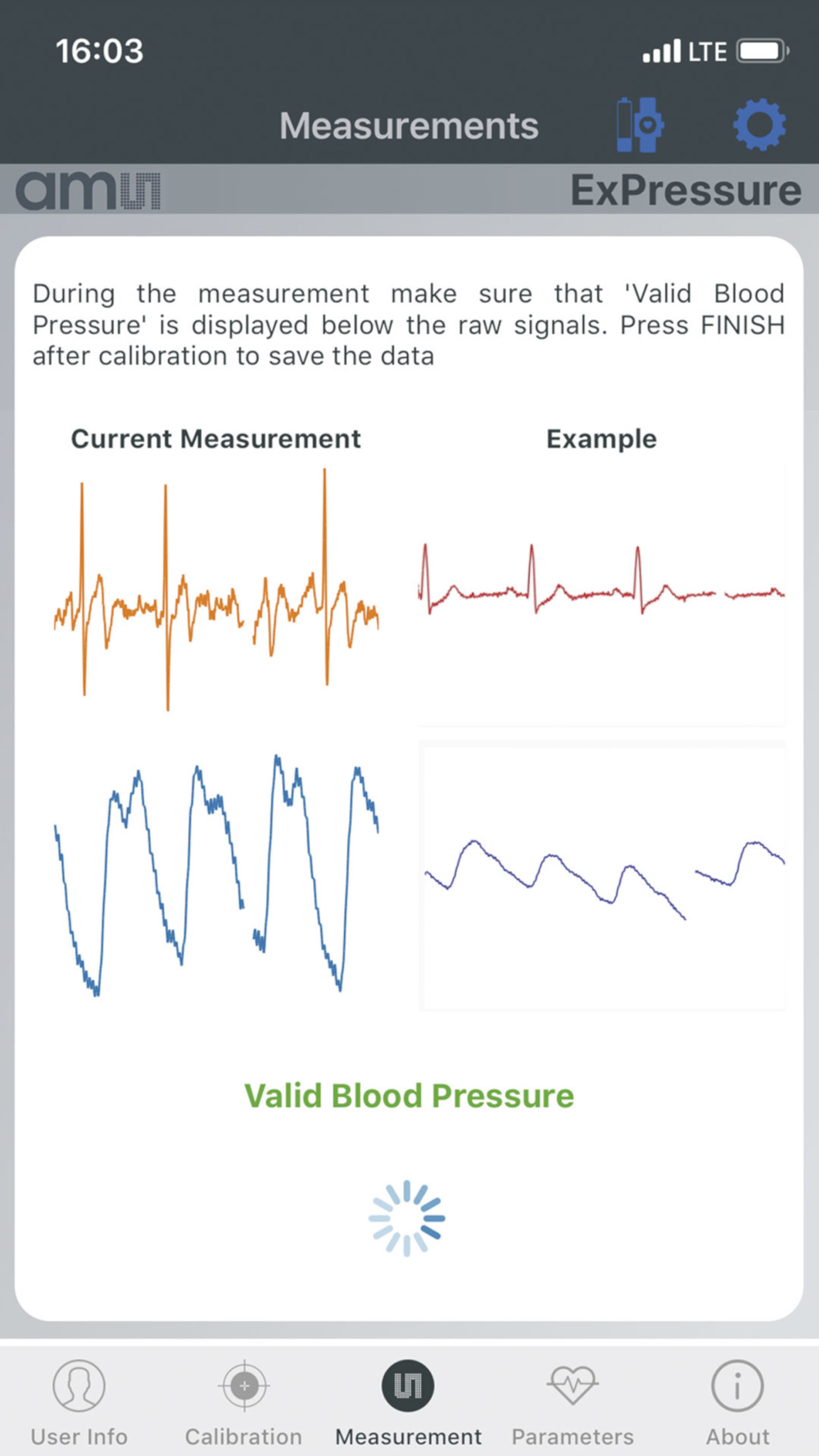This screenshot has width=819, height=1456.
Task: Open the settings gear icon
Action: point(759,125)
